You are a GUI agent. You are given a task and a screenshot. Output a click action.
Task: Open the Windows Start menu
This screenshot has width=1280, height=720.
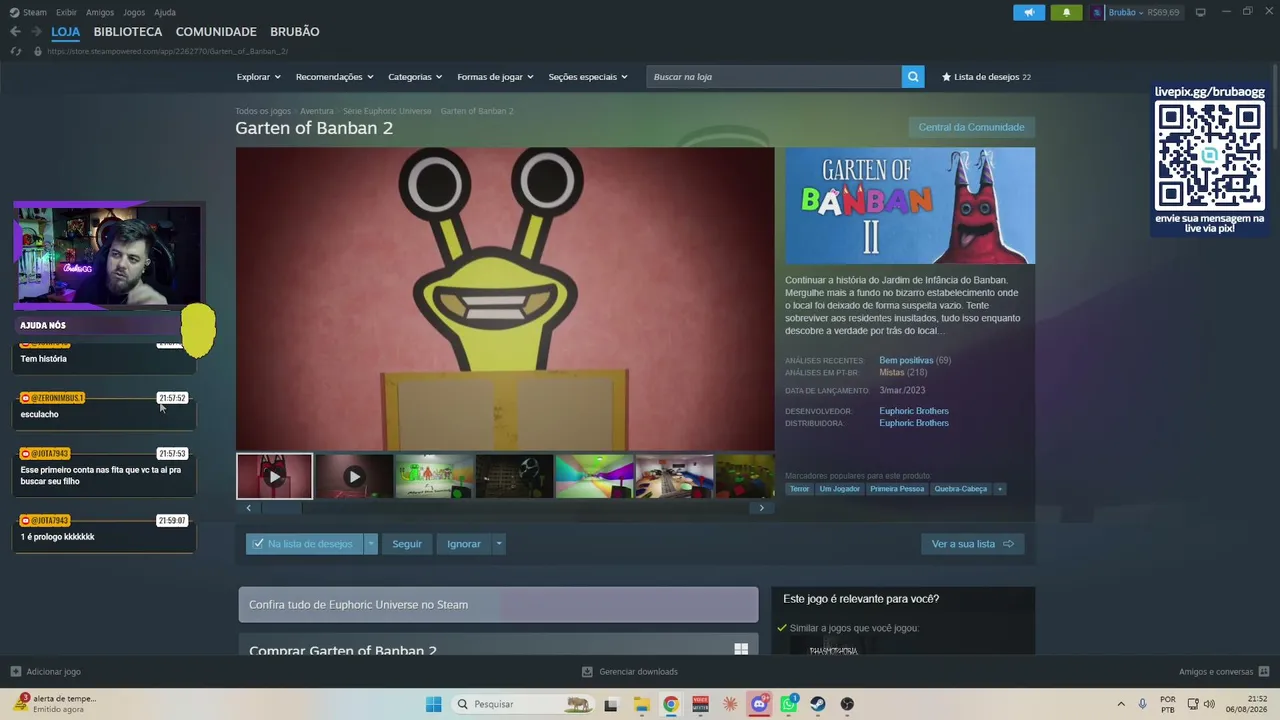point(433,704)
